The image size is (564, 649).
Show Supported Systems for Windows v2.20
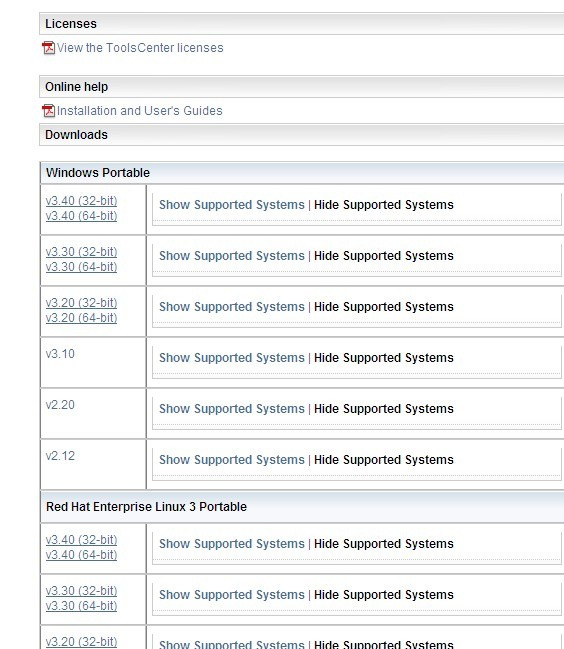[x=232, y=409]
